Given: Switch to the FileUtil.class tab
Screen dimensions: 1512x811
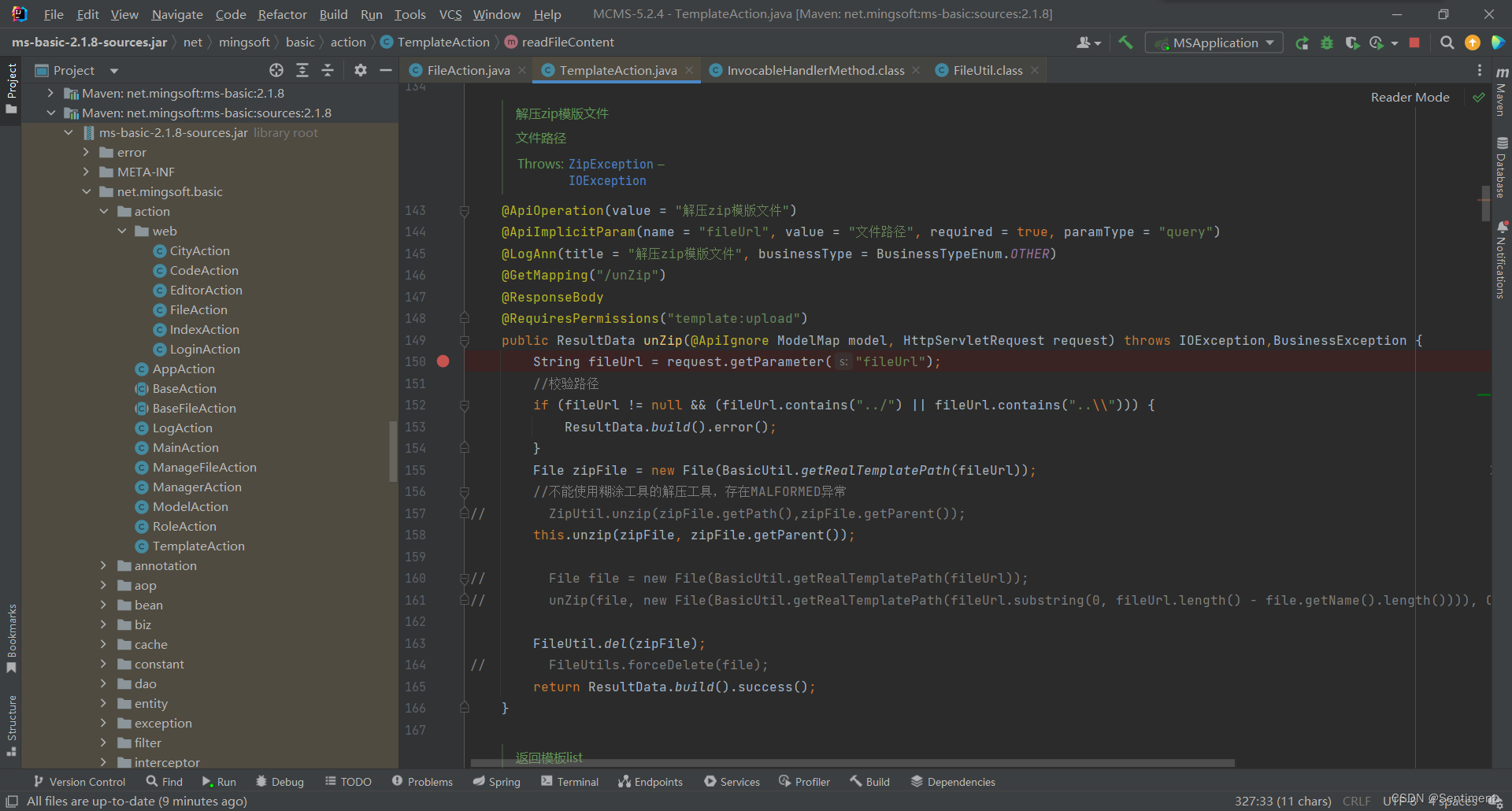Looking at the screenshot, I should (988, 70).
